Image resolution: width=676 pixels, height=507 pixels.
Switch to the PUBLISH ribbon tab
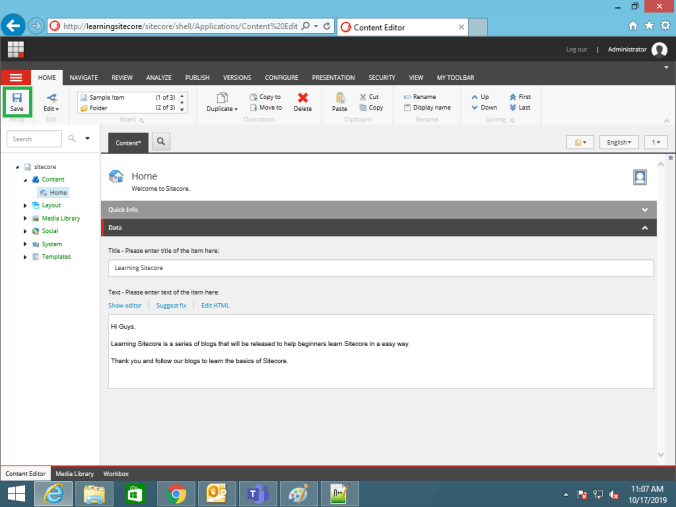[197, 77]
